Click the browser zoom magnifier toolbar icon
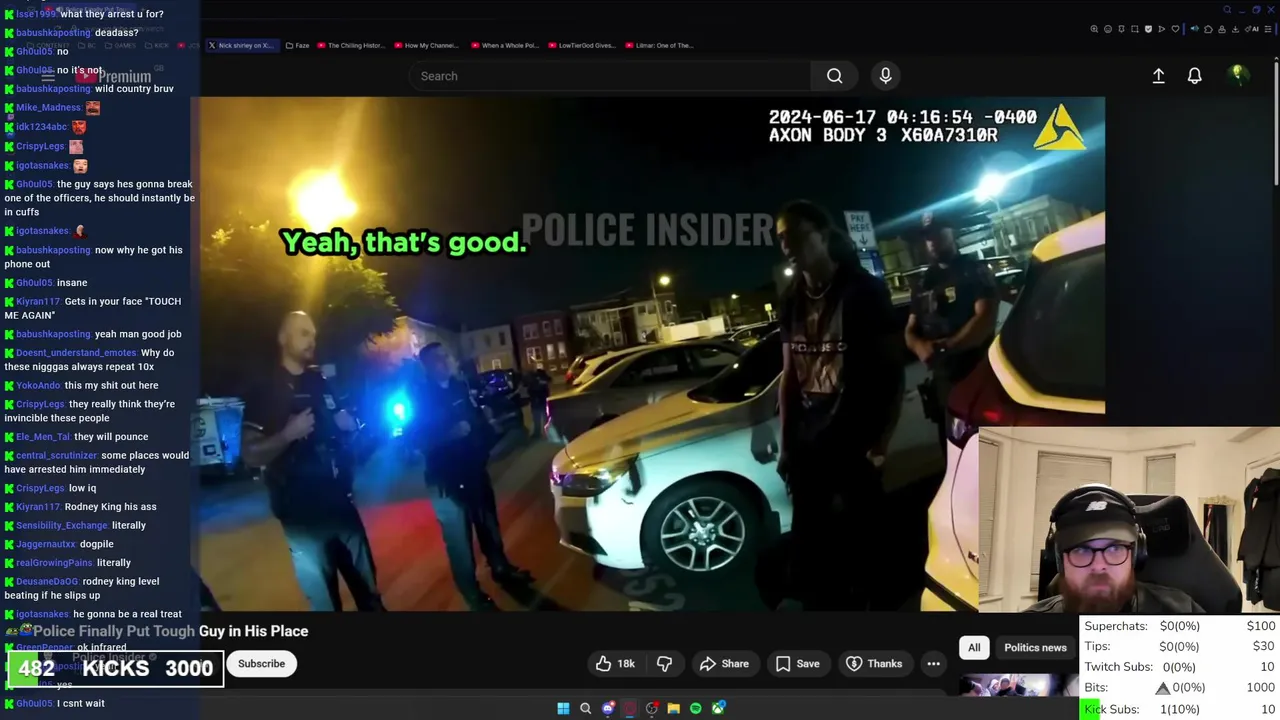This screenshot has width=1280, height=720. pos(1094,29)
